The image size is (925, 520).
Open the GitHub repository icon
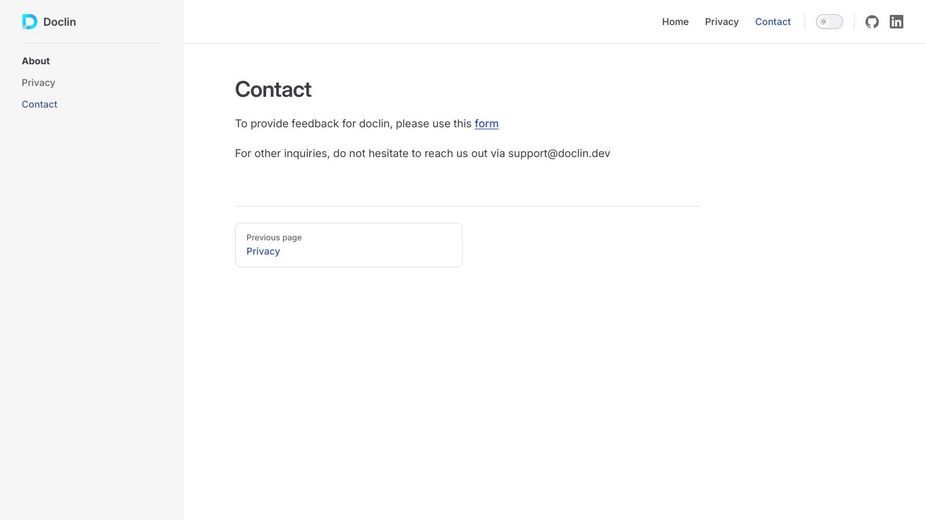[872, 22]
